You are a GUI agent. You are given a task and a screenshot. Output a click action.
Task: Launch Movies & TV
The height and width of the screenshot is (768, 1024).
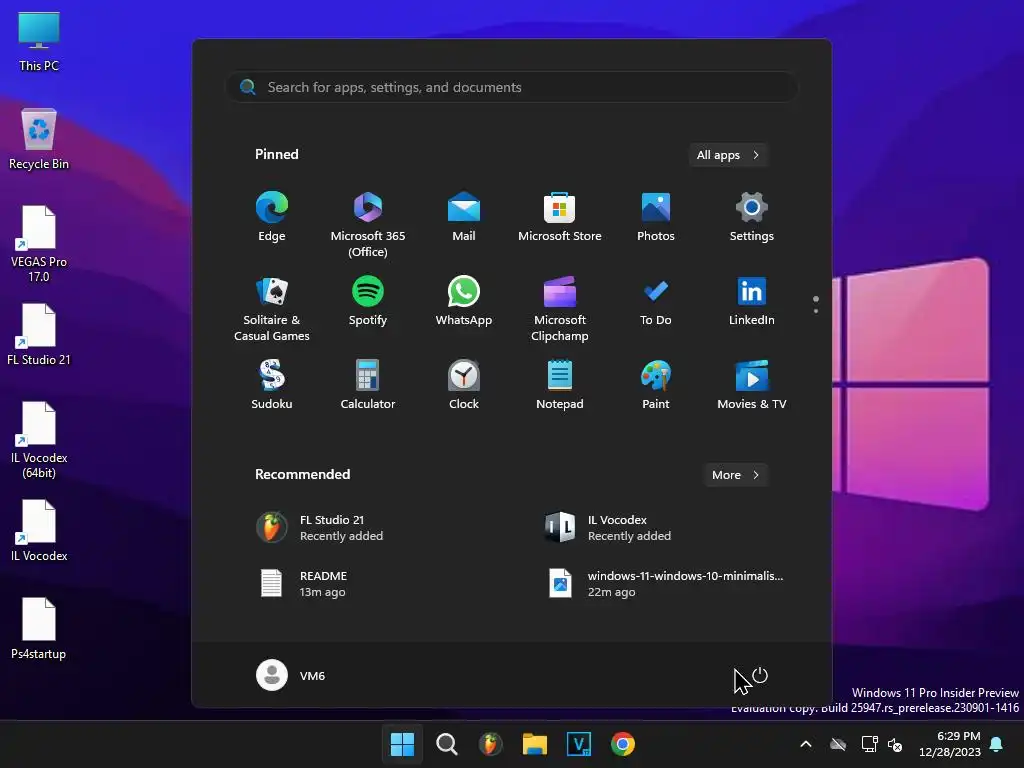pos(752,385)
